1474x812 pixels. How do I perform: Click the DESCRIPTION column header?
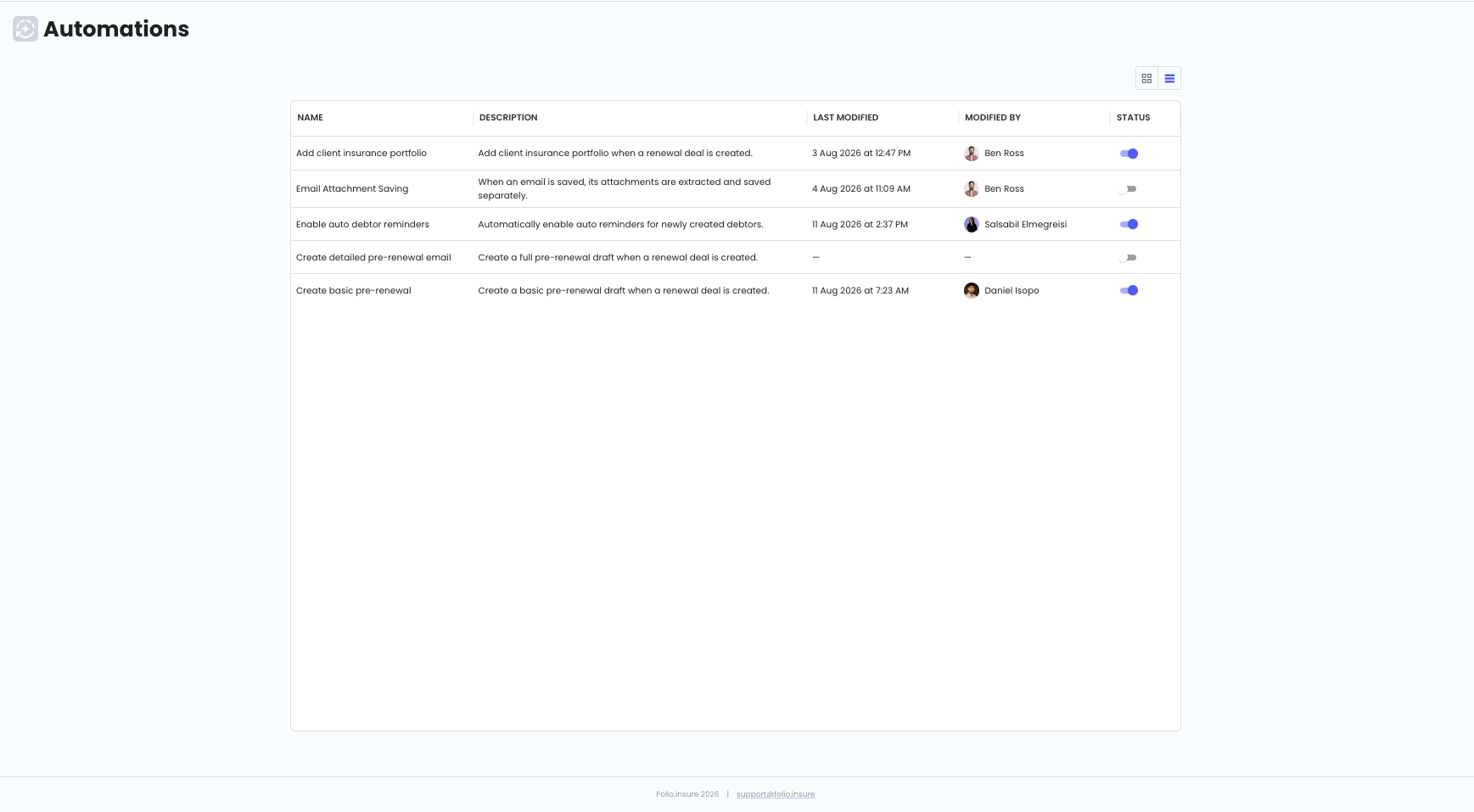coord(508,118)
